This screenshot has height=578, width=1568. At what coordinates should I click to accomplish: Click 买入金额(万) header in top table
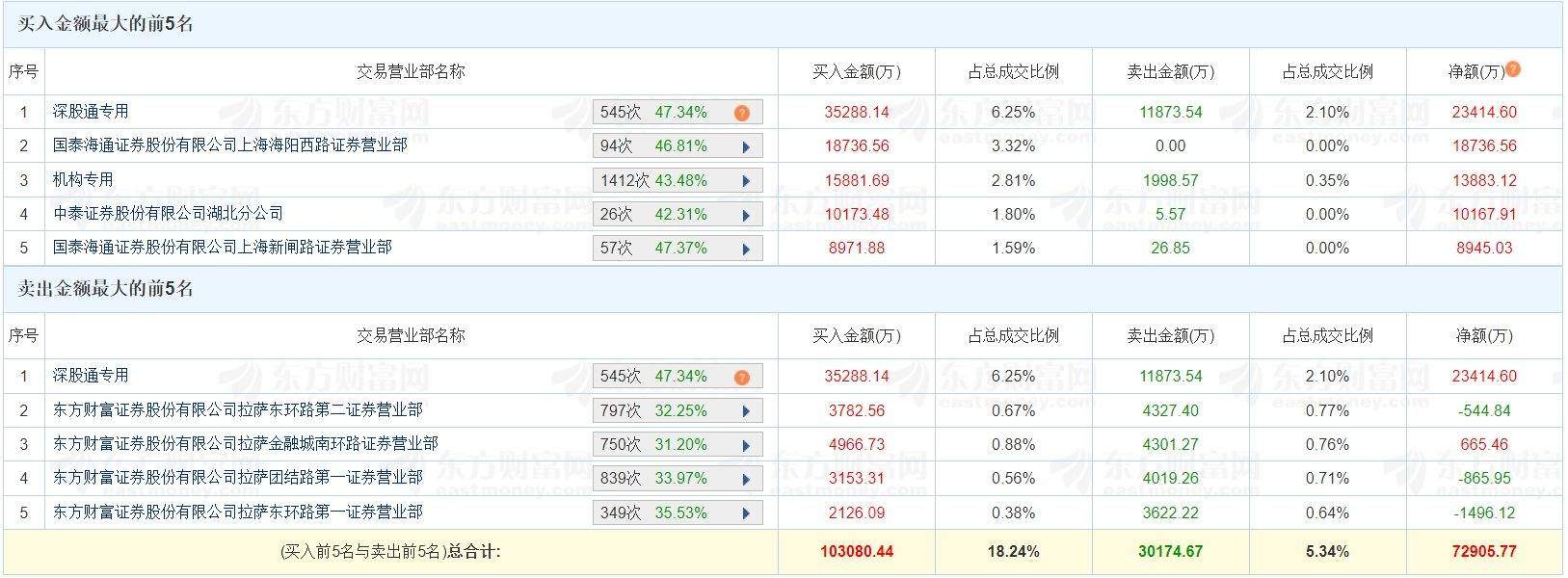pyautogui.click(x=856, y=71)
